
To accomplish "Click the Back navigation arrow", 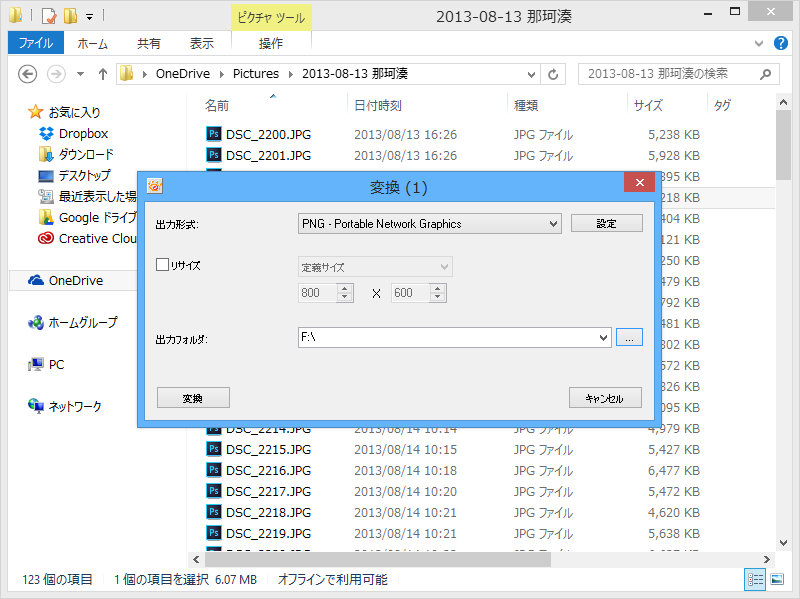I will [28, 74].
